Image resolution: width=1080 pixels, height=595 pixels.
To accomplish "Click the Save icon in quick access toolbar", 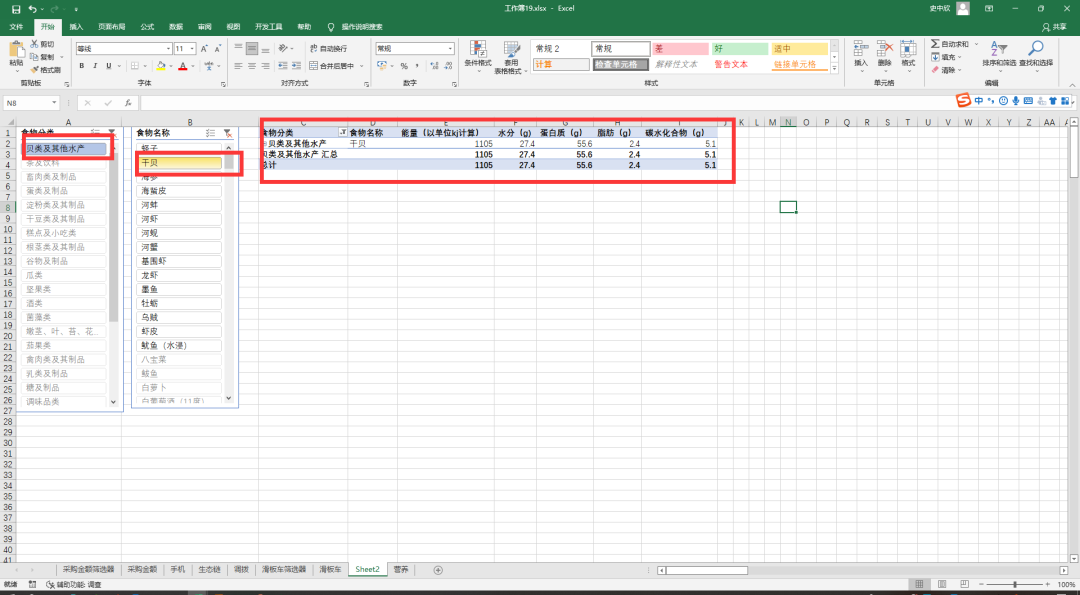I will point(16,9).
